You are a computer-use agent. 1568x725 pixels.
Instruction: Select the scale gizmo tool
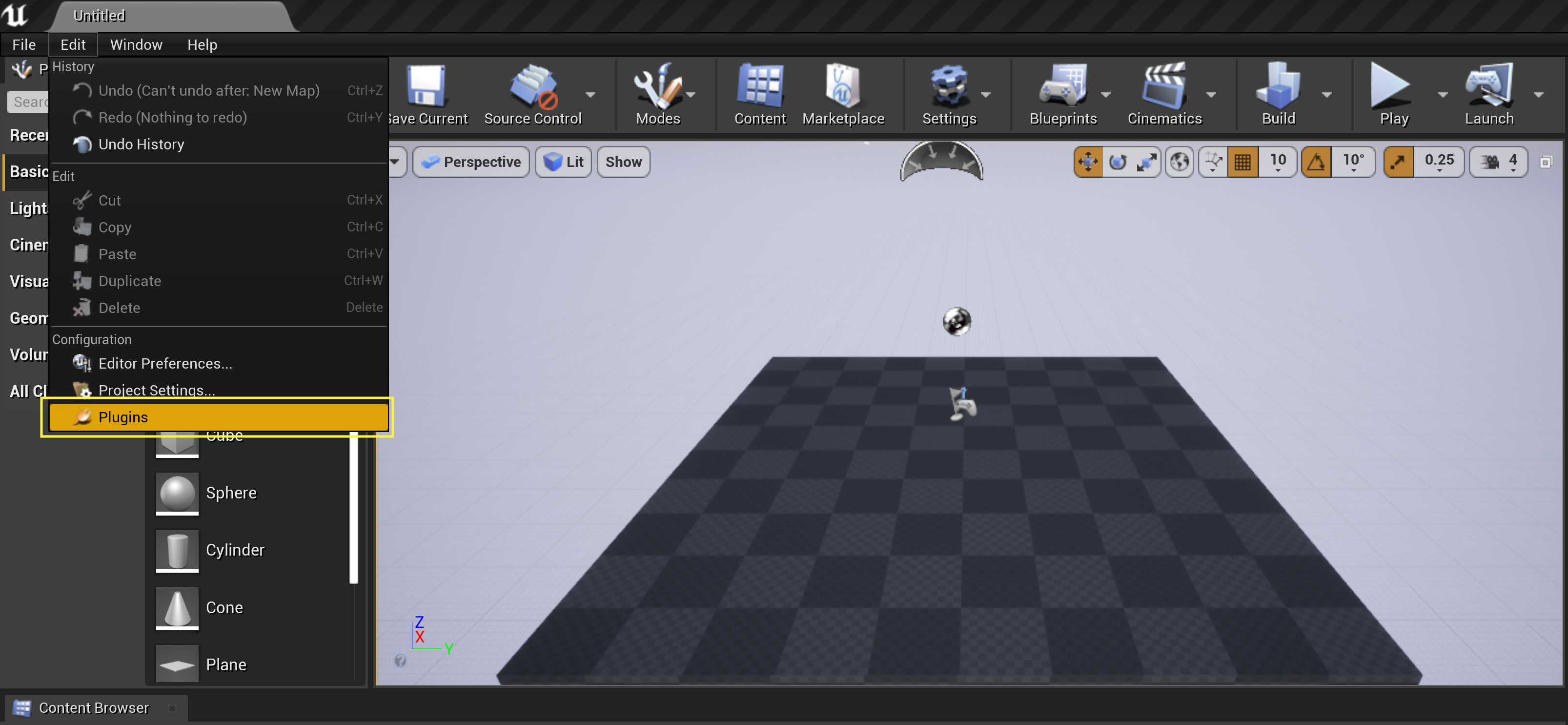tap(1147, 162)
